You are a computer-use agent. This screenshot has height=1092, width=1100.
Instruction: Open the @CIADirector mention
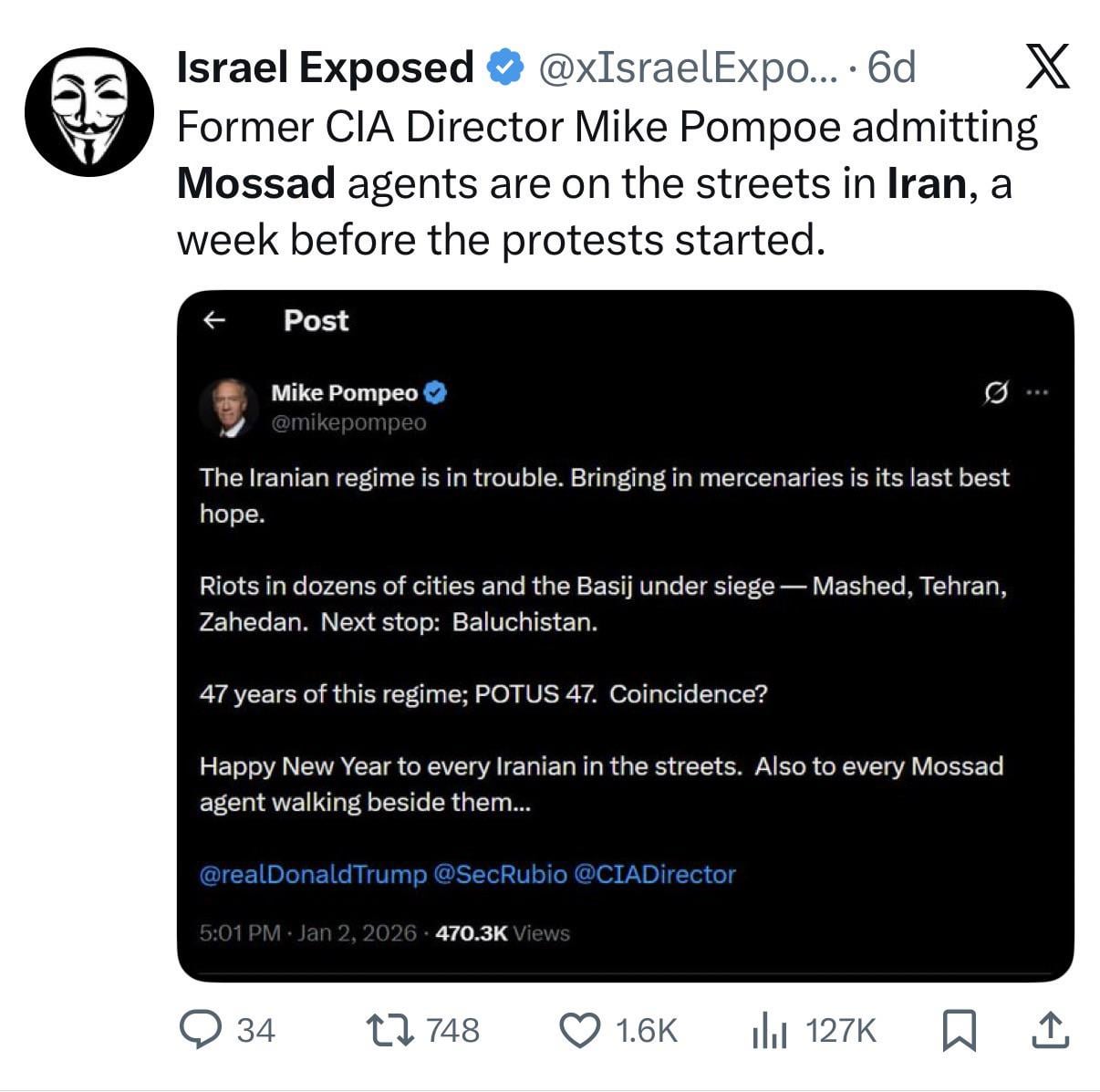[x=654, y=874]
